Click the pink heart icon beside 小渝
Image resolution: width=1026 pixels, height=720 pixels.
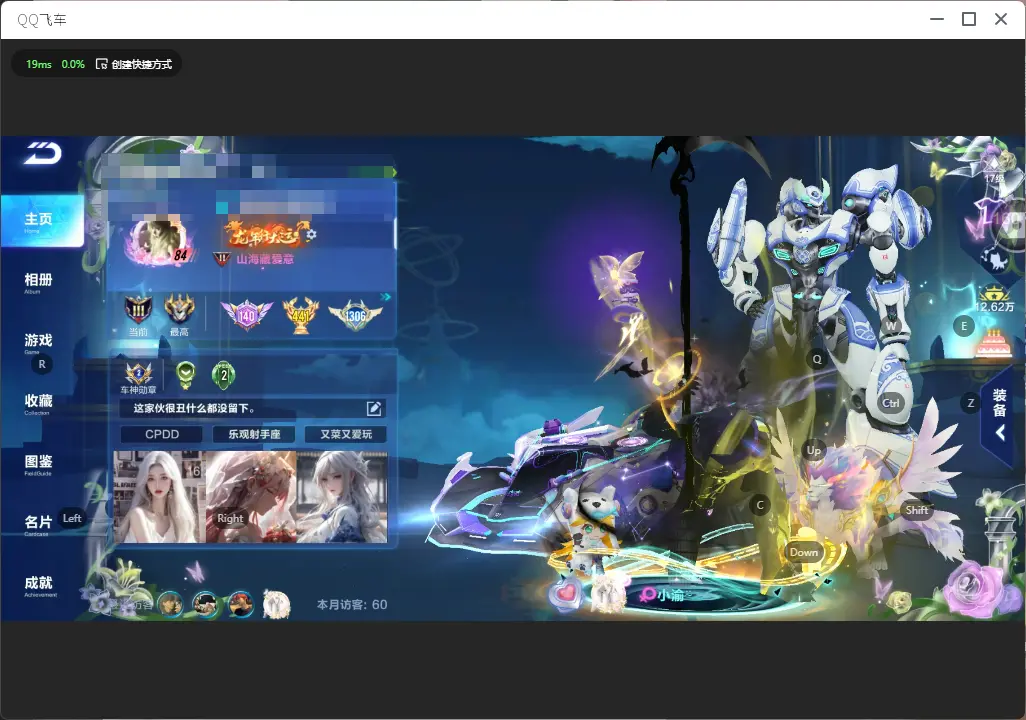566,594
